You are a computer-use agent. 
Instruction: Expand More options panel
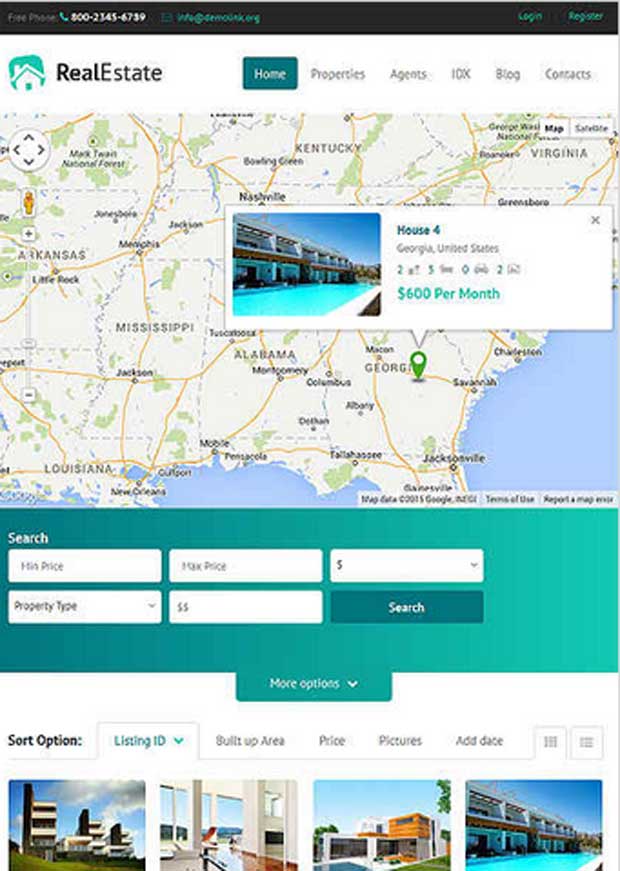pyautogui.click(x=313, y=684)
